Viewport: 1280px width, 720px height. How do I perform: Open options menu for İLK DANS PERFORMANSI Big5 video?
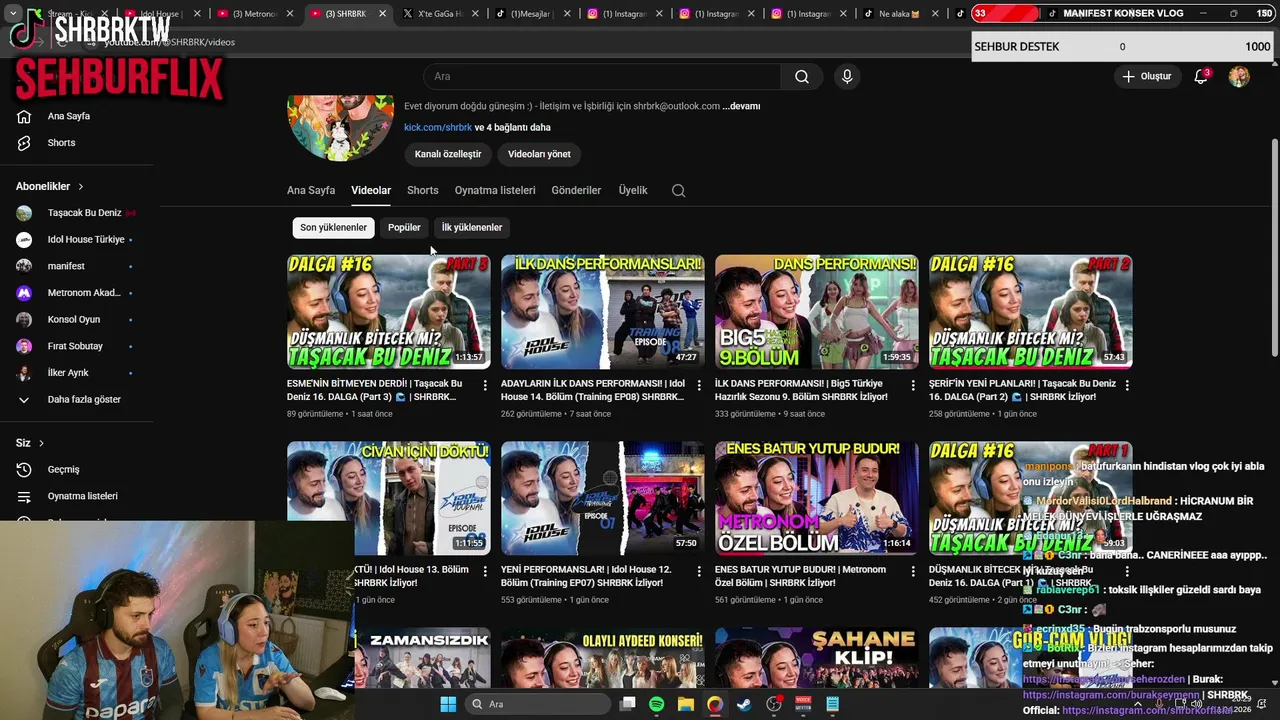pos(913,385)
